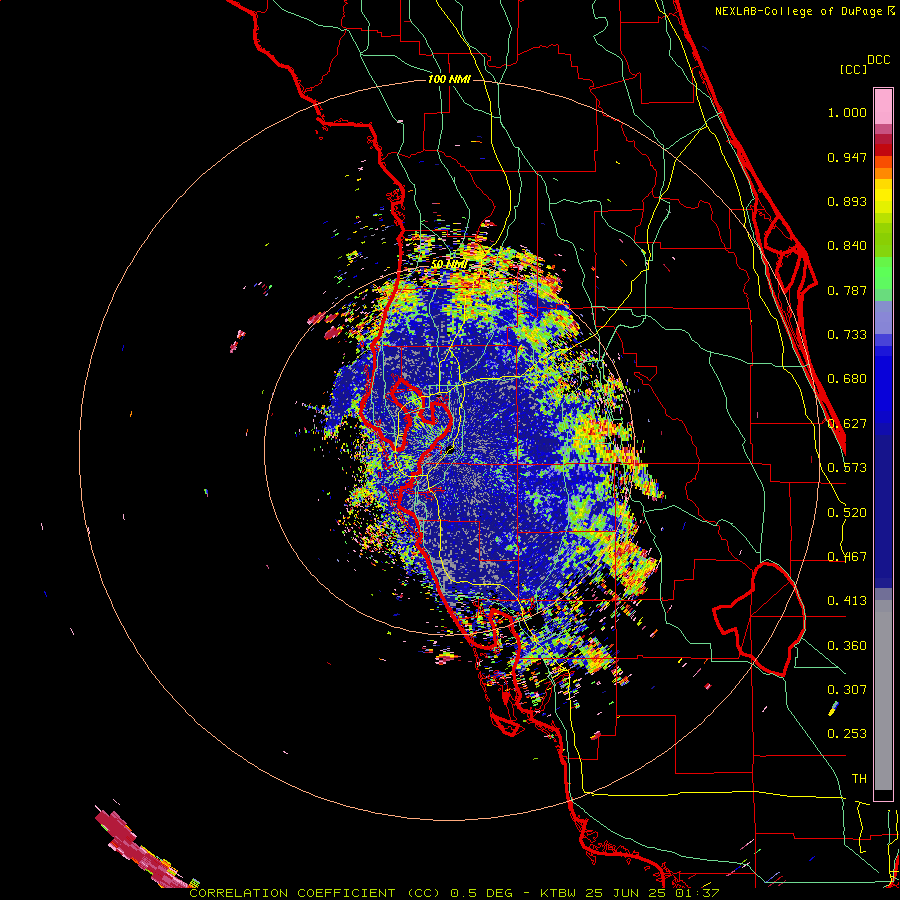The height and width of the screenshot is (900, 900).
Task: Click the NEXLAB-College of DuPage title text
Action: click(x=798, y=11)
